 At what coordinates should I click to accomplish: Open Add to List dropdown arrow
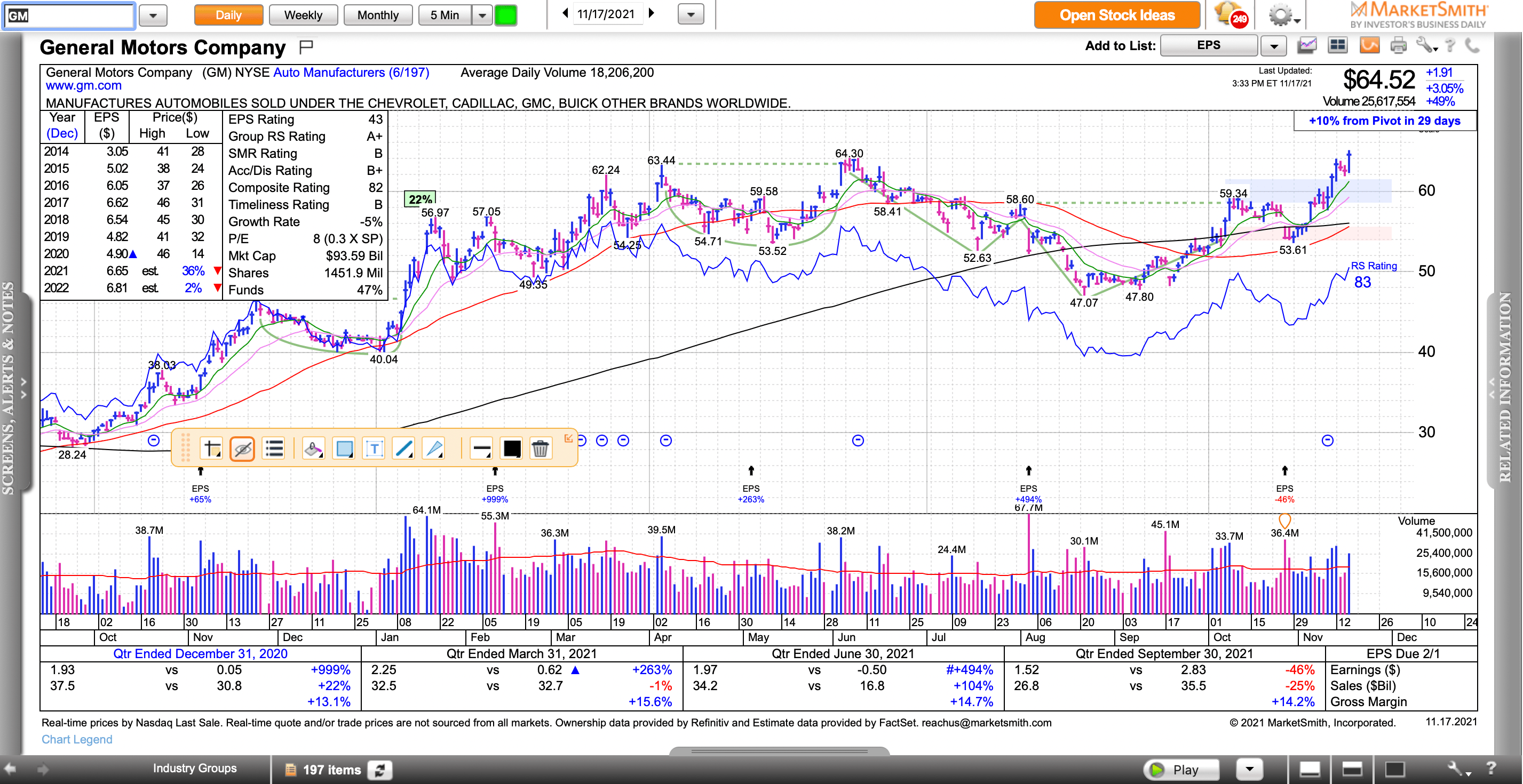point(1274,45)
